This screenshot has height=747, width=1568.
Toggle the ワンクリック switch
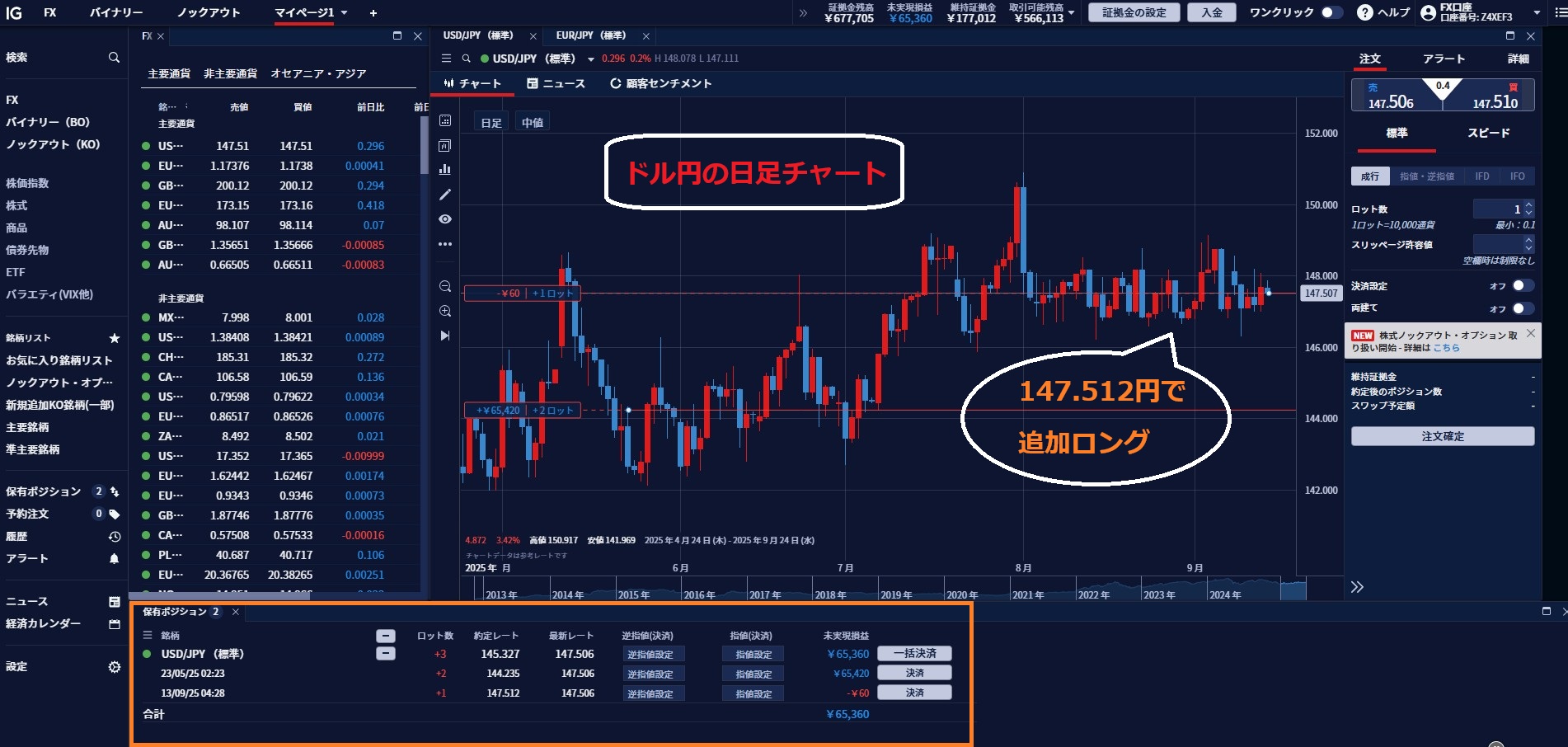tap(1331, 12)
